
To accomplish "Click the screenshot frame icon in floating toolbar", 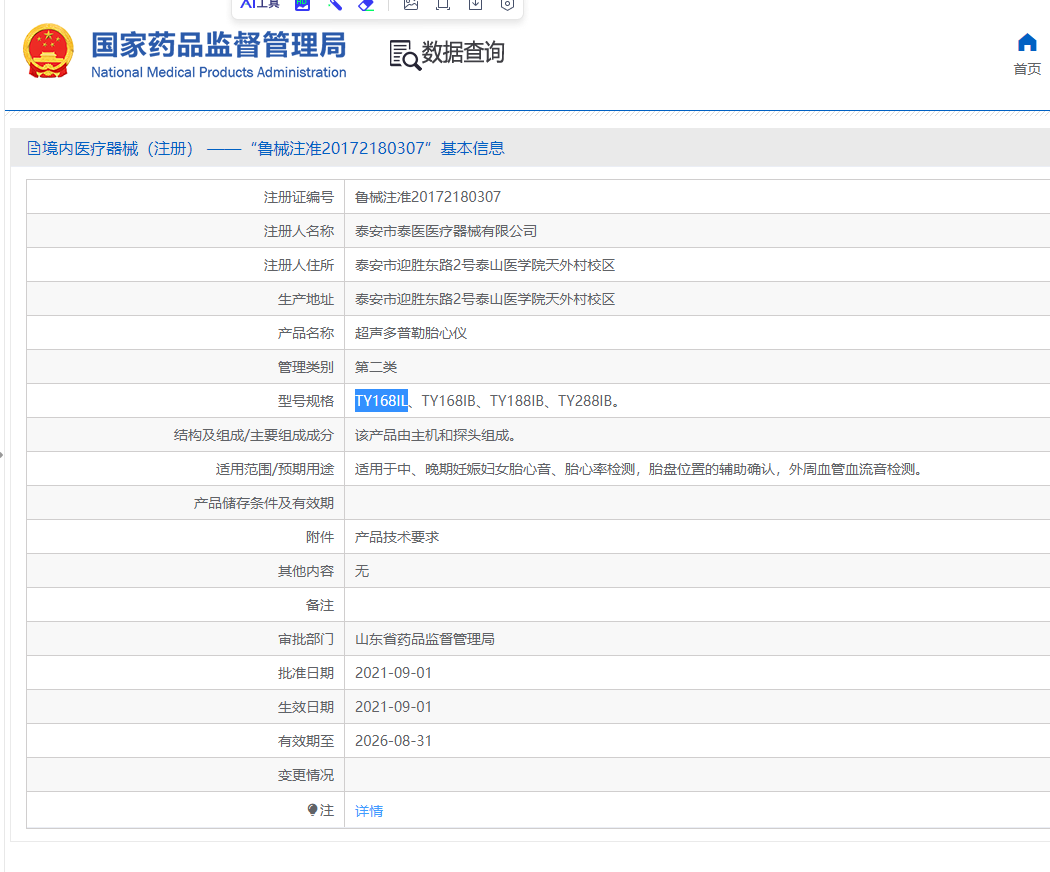I will coord(443,4).
